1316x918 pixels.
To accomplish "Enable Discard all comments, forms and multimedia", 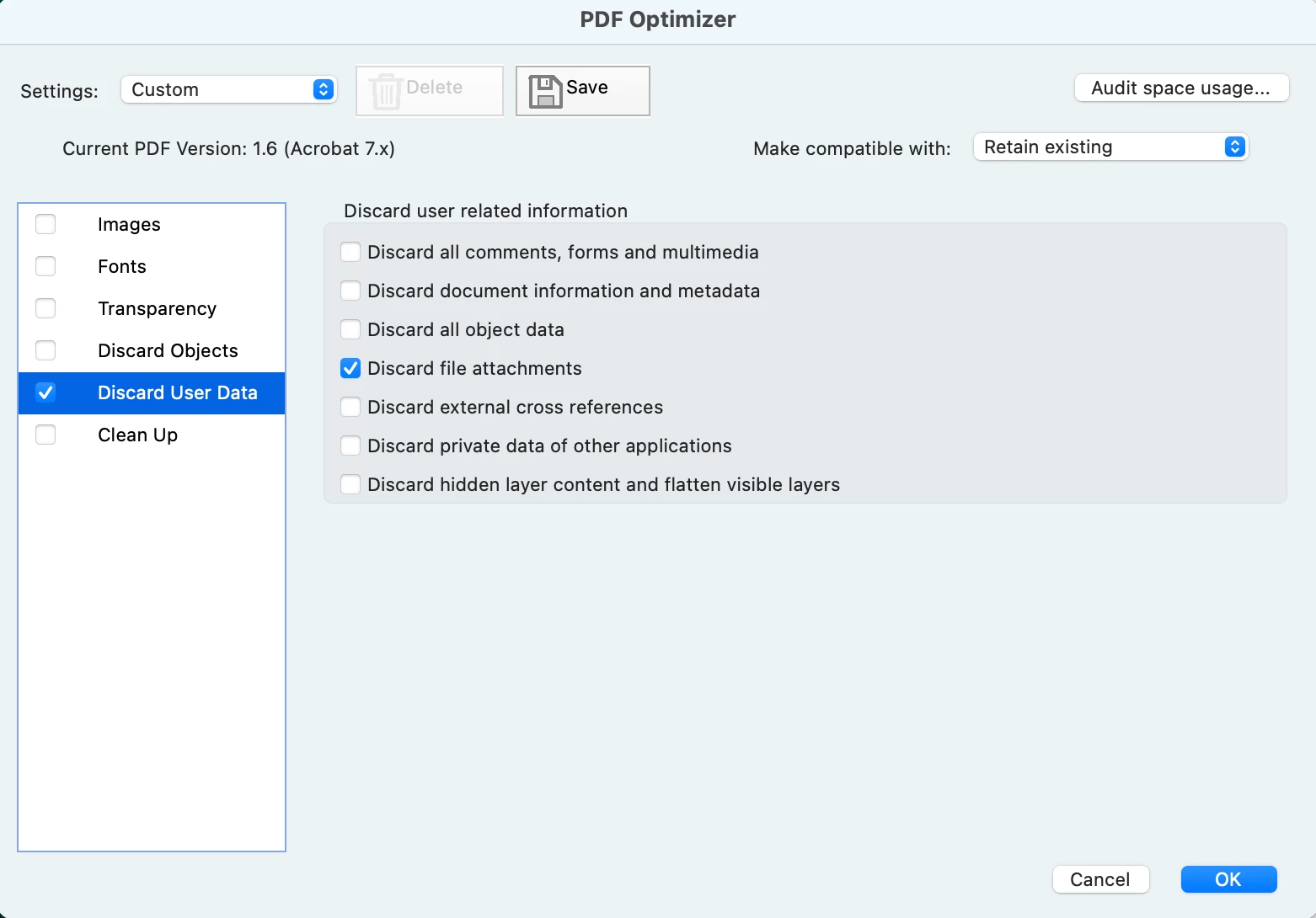I will [350, 252].
